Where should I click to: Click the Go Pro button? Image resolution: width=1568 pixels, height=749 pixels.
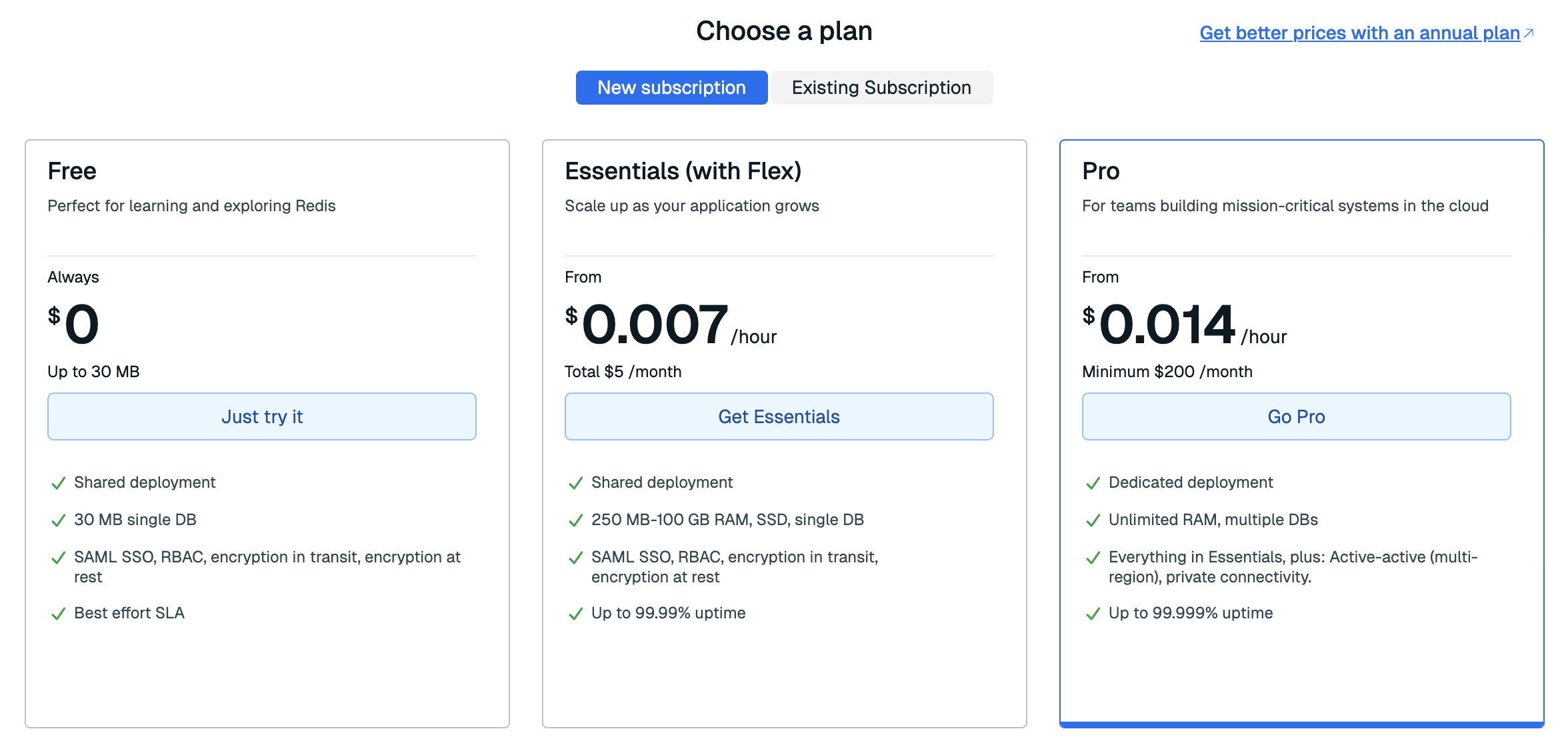(1296, 416)
